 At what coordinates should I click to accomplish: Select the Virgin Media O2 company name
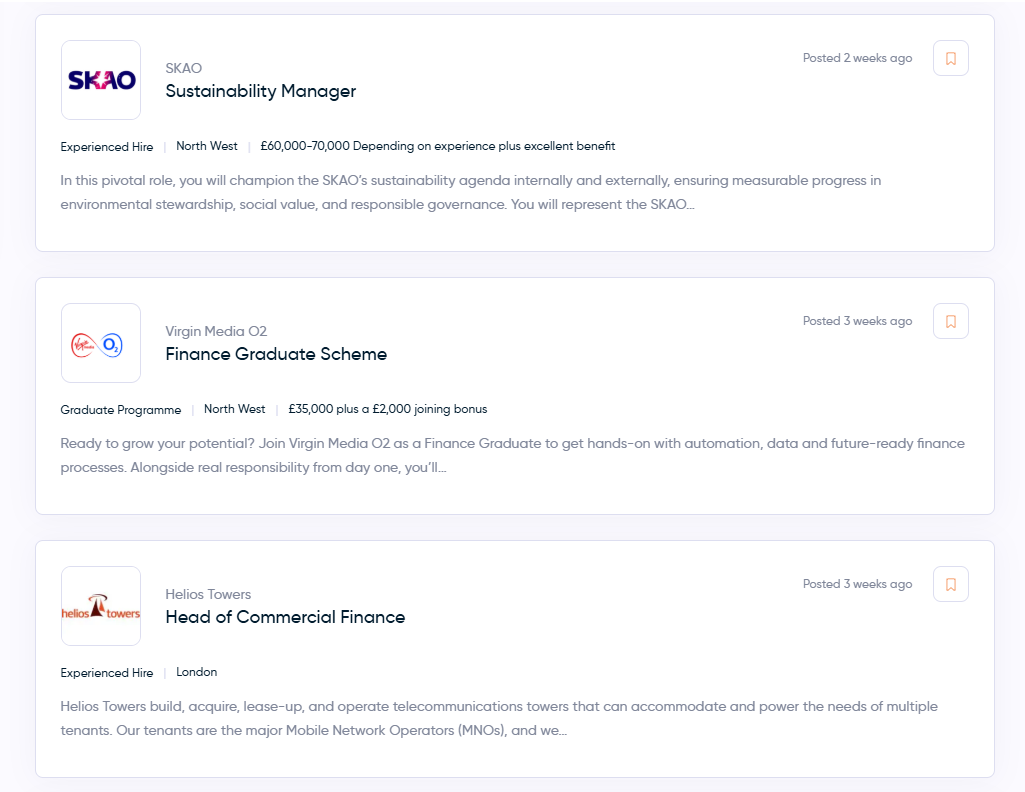[x=216, y=331]
